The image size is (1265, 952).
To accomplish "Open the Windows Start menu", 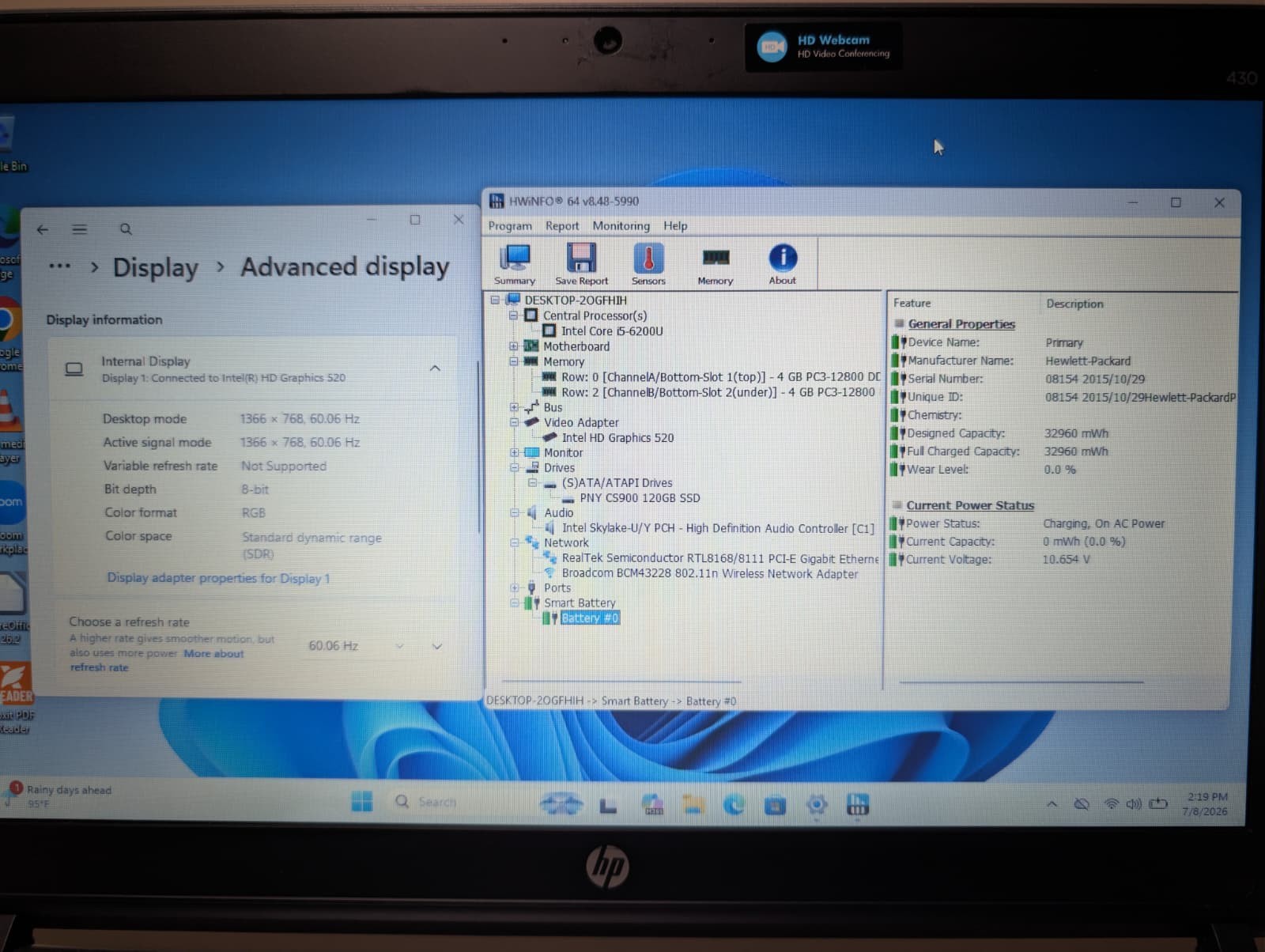I will pyautogui.click(x=361, y=801).
